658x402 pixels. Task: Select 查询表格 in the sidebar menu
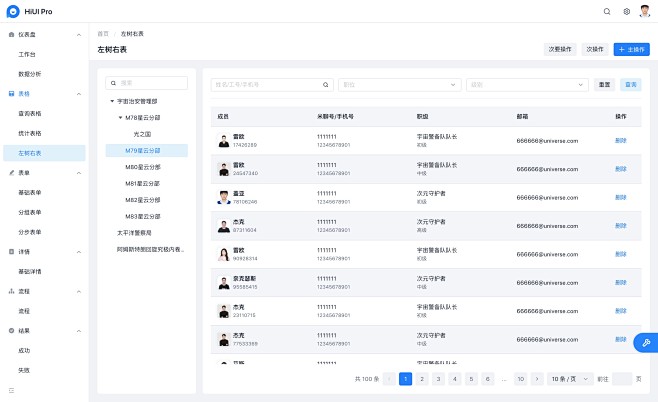point(30,113)
